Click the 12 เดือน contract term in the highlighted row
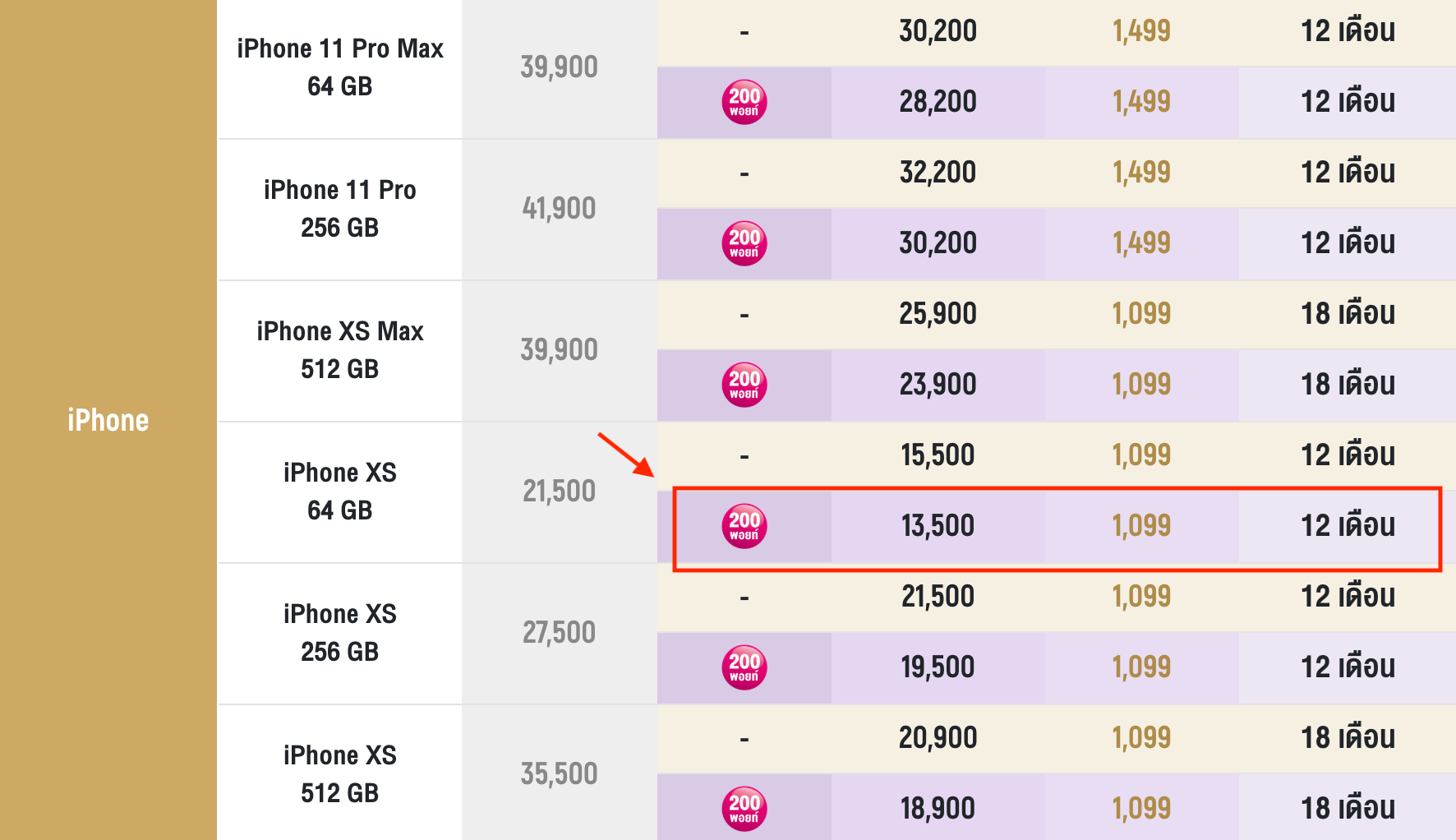 click(x=1348, y=527)
